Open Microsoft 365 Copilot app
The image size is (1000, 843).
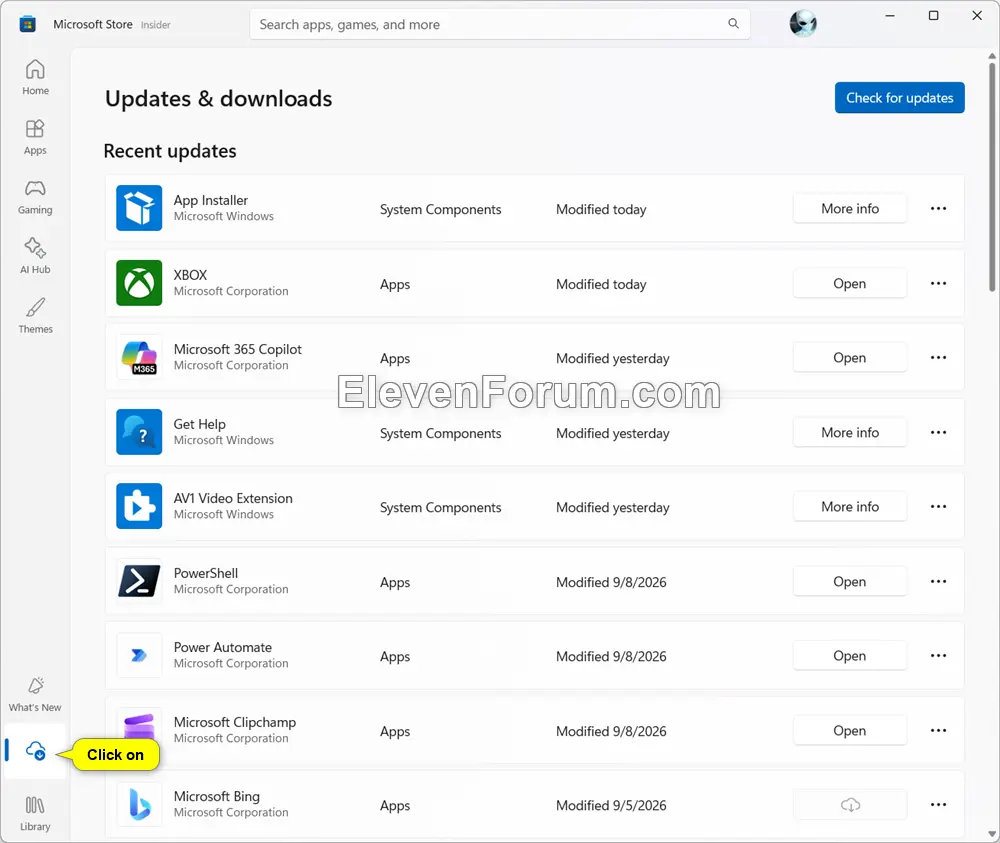coord(850,358)
